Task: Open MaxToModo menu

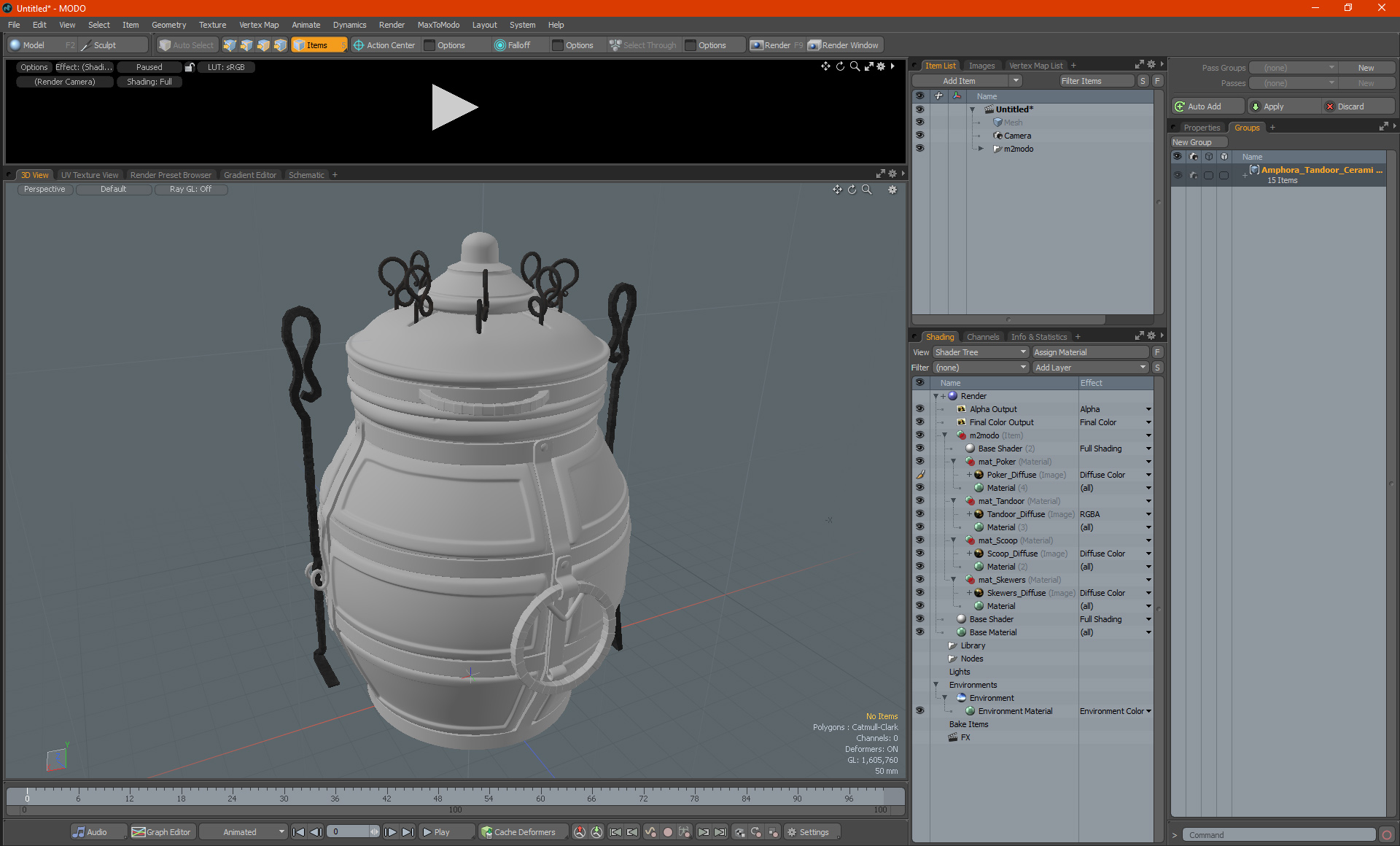Action: tap(438, 25)
